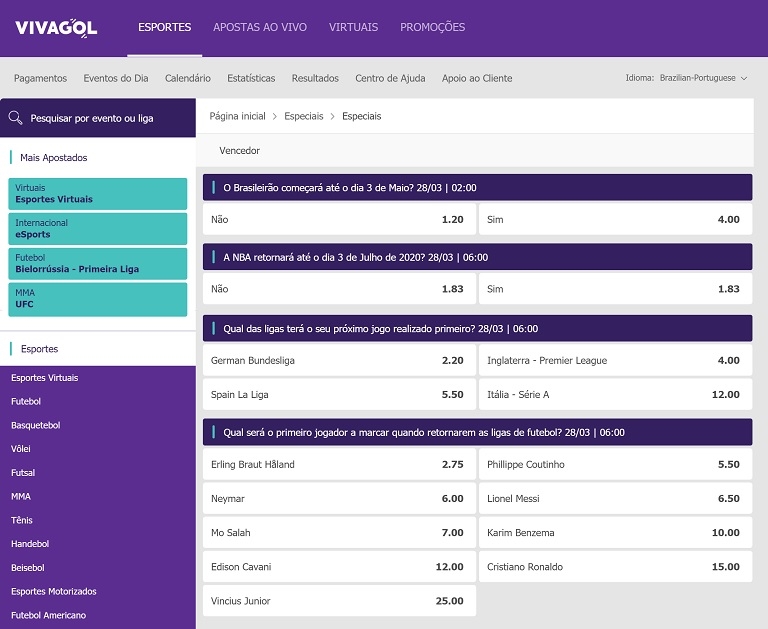Select the MMA UFC shortcut
Image resolution: width=768 pixels, height=629 pixels.
coord(98,299)
